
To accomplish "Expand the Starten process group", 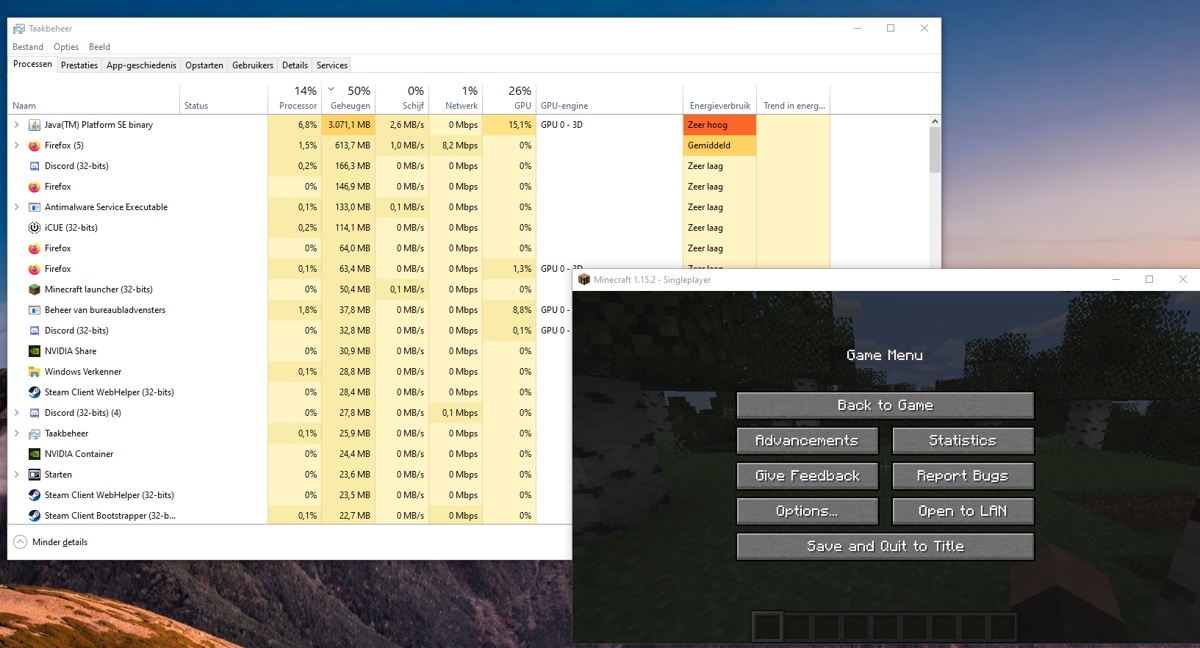I will pos(16,474).
